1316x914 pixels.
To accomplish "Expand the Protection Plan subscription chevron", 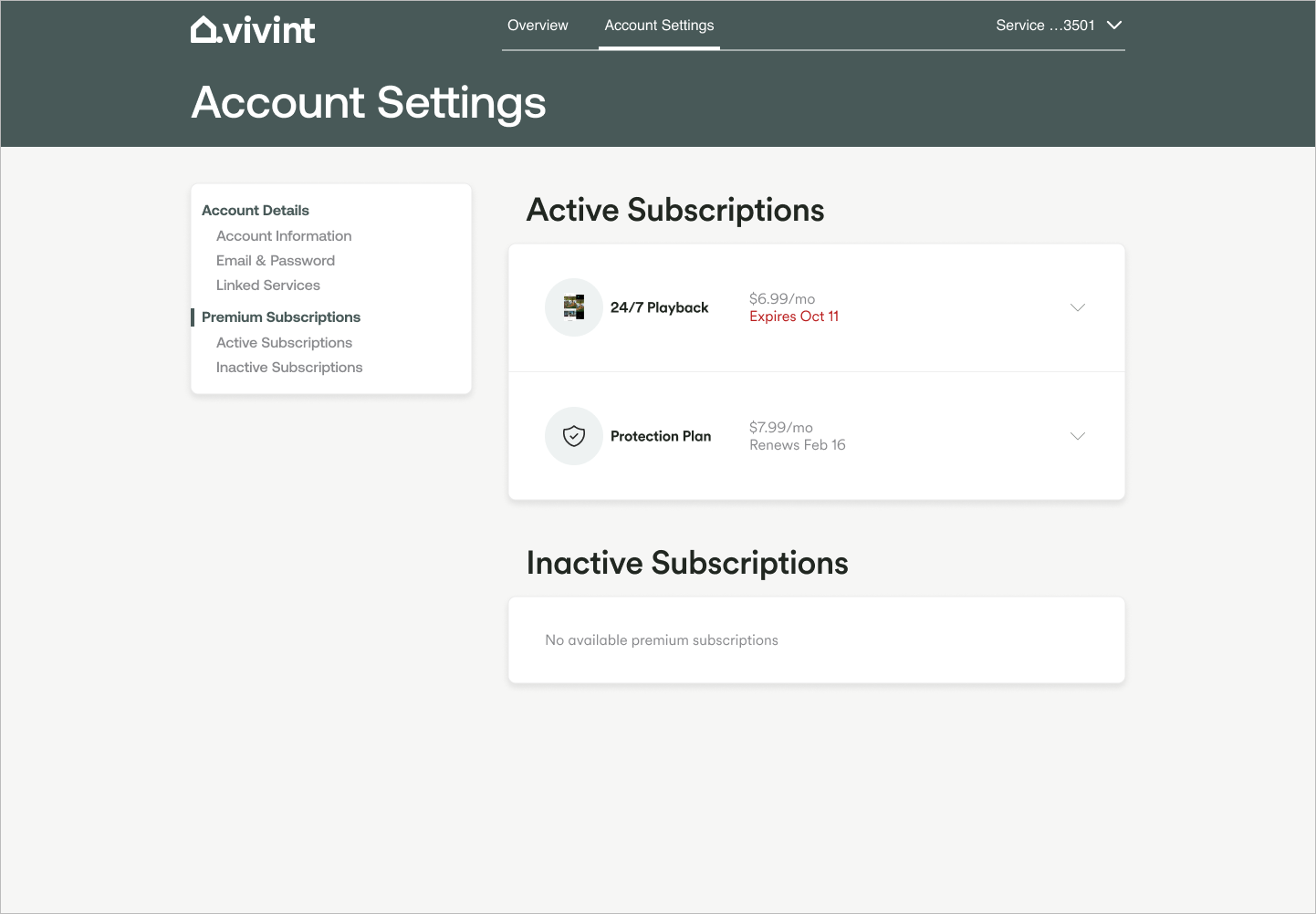I will 1077,436.
